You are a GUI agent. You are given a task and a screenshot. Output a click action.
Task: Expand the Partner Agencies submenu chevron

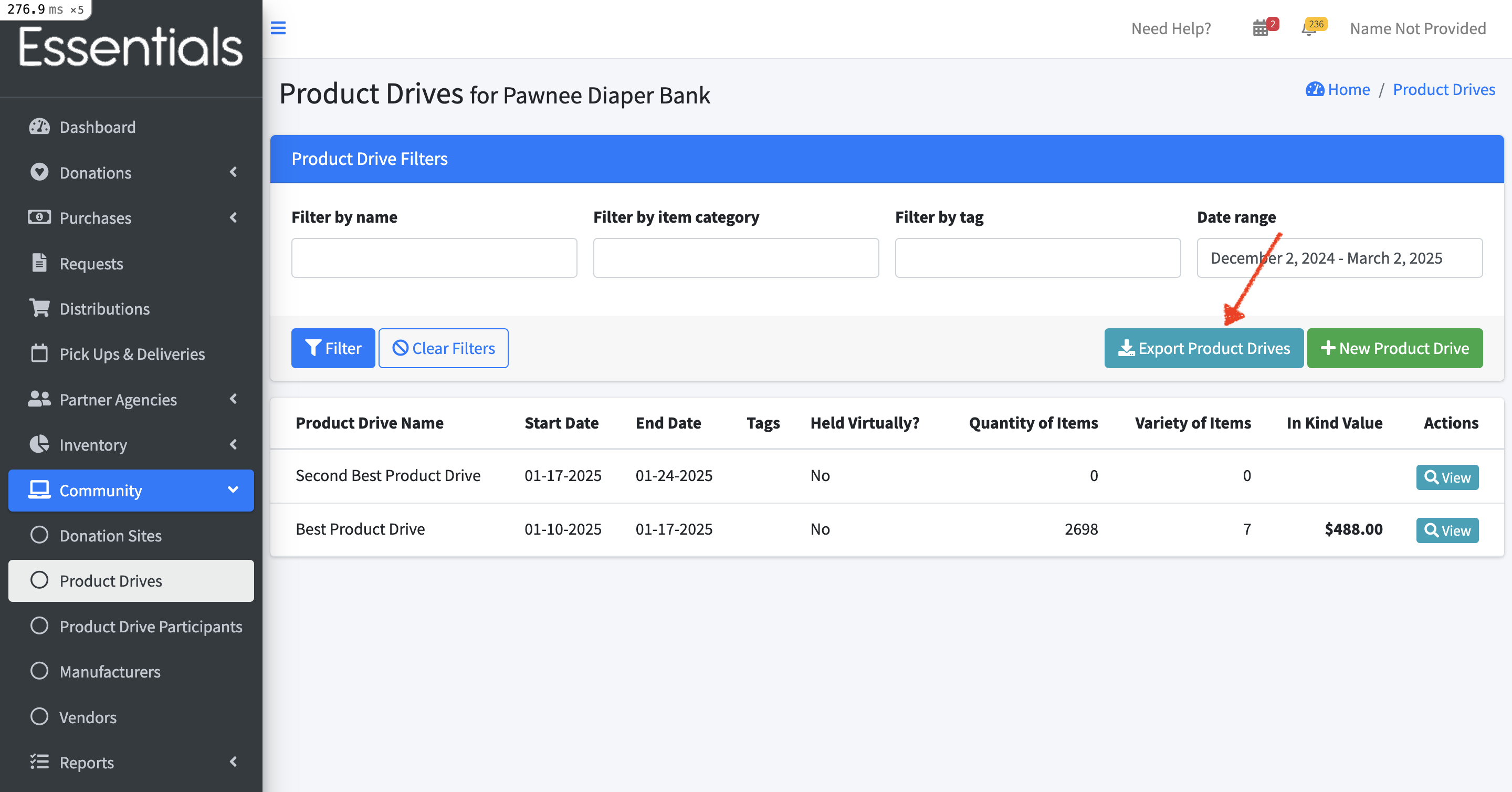(233, 399)
